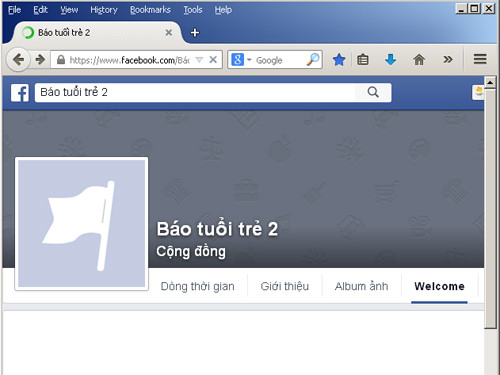
Task: Expand the toolbar overflow chevron
Action: point(448,60)
